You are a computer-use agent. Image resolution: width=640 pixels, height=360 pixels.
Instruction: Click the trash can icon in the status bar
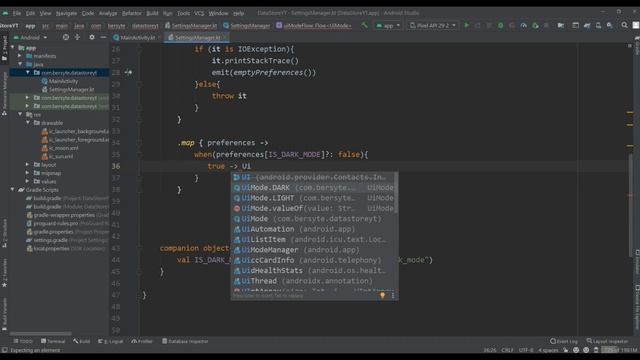pyautogui.click(x=596, y=350)
